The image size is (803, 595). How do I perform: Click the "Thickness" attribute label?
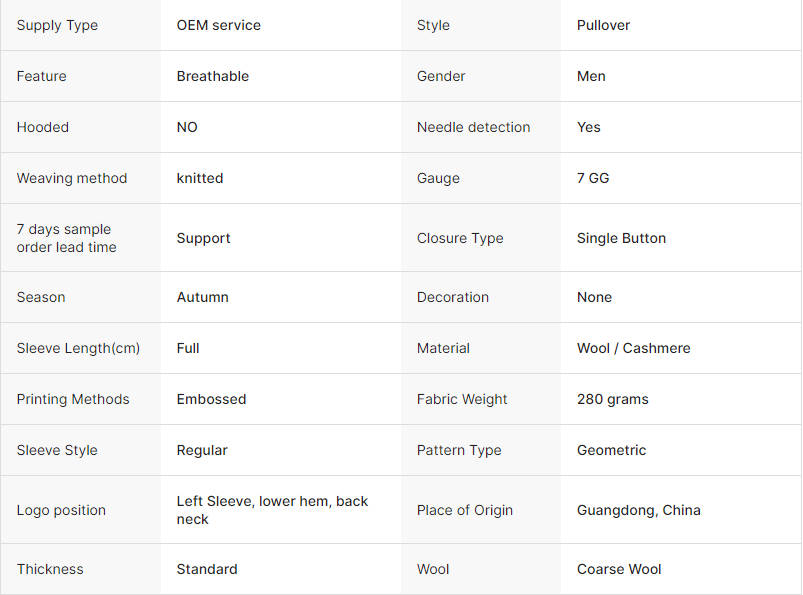(x=50, y=569)
